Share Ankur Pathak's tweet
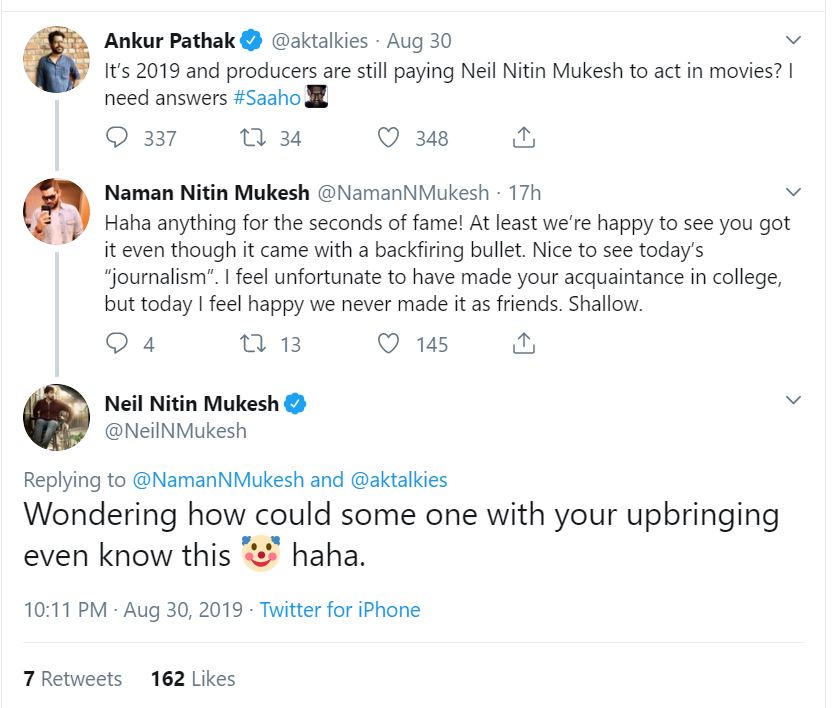Screen dimensions: 832x708 click(524, 138)
